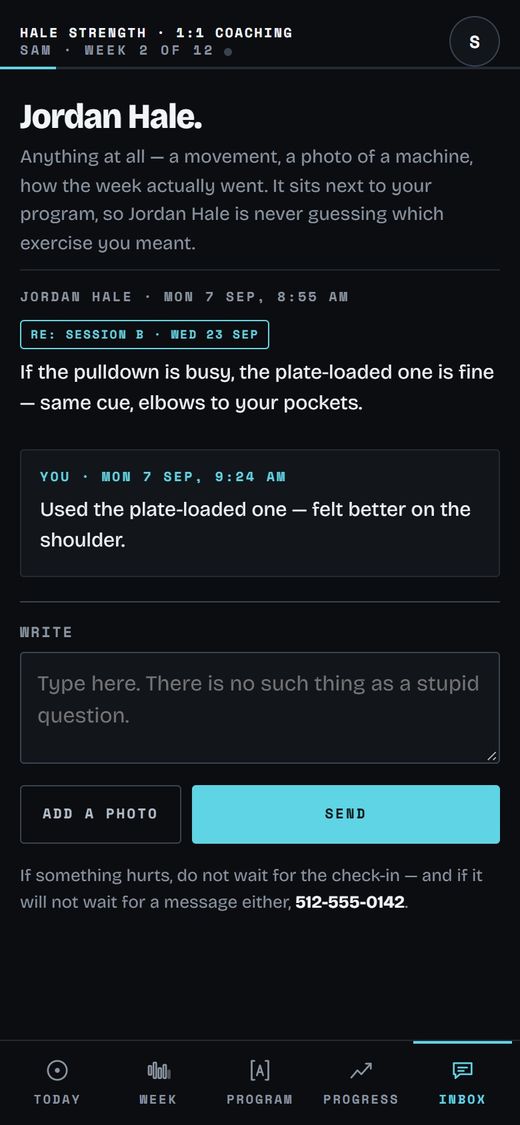Select your reply about plate-loaded machine
520x1125 pixels.
[x=260, y=513]
